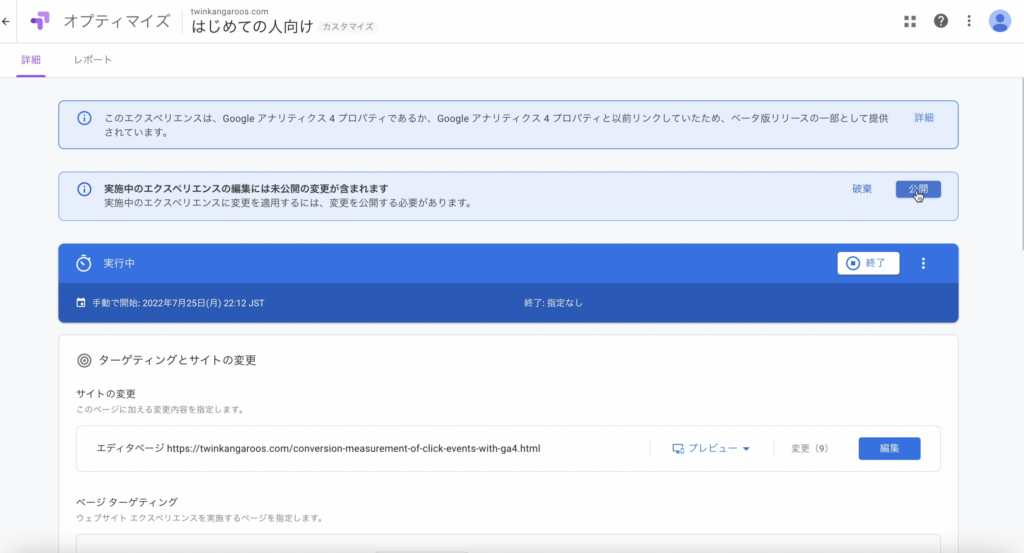The image size is (1024, 553).
Task: Click the 変更 (9) changes count
Action: click(809, 449)
